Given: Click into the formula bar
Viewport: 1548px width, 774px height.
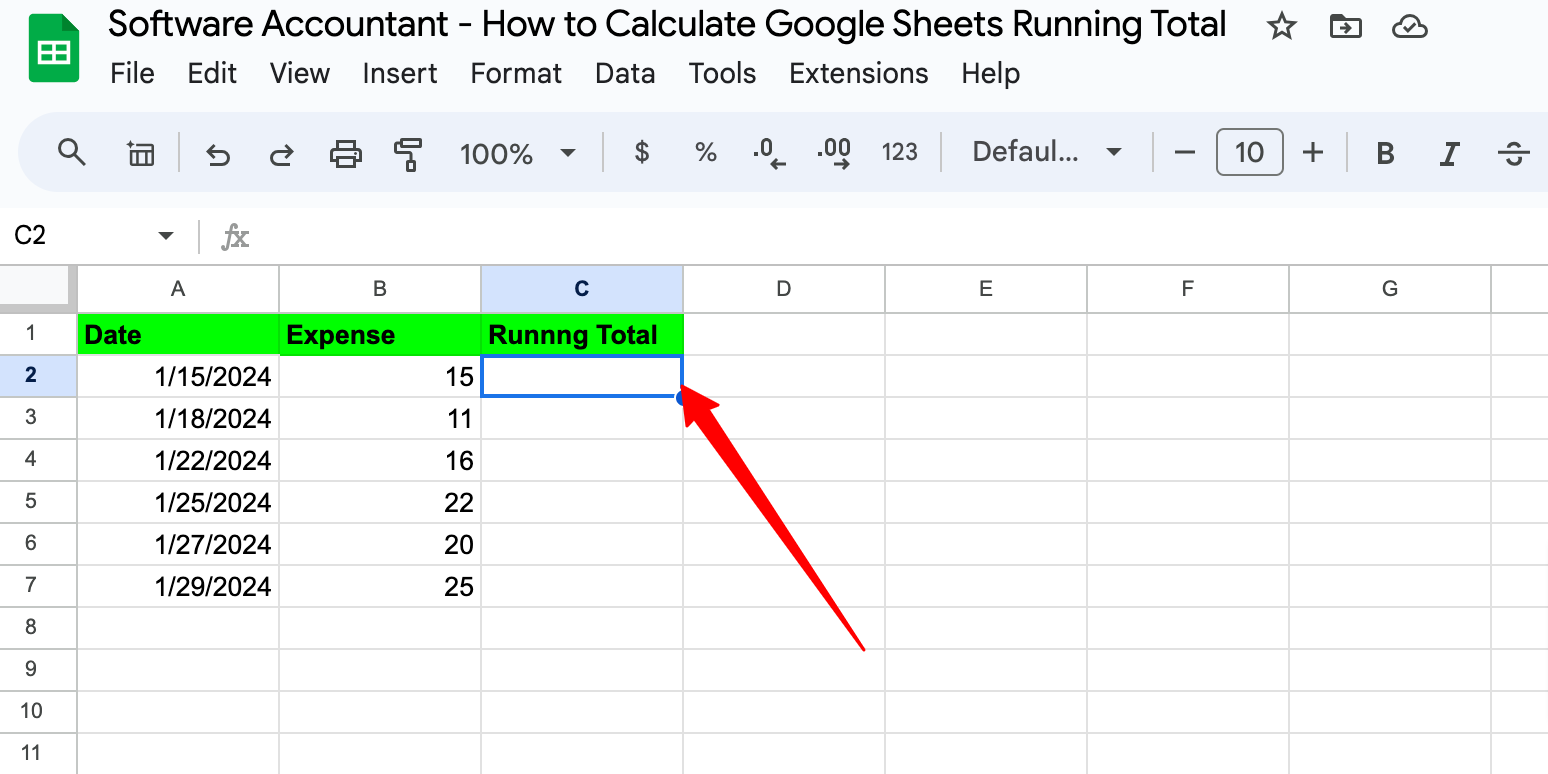Looking at the screenshot, I should coord(900,237).
